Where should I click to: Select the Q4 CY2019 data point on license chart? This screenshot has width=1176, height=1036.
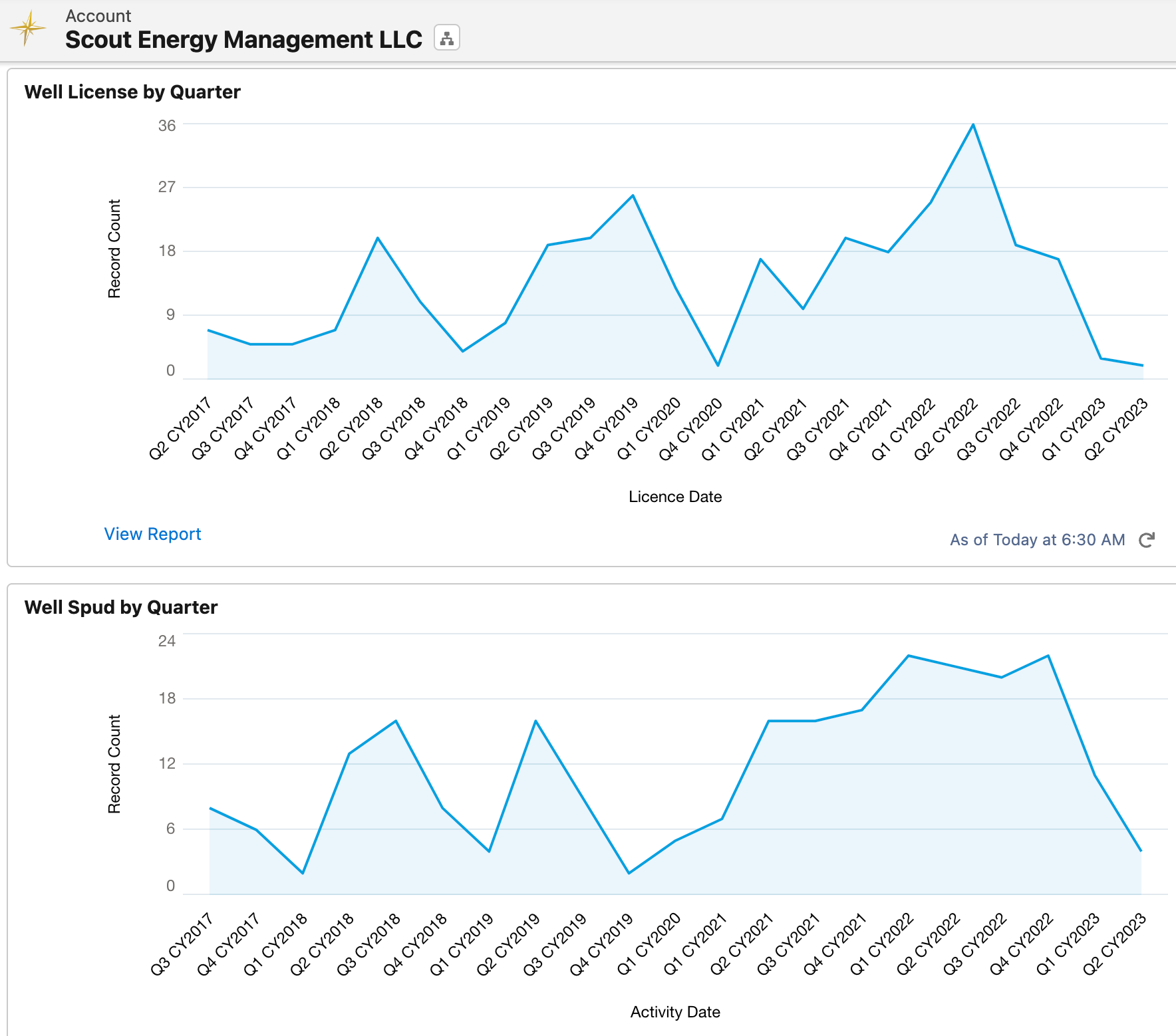click(633, 195)
